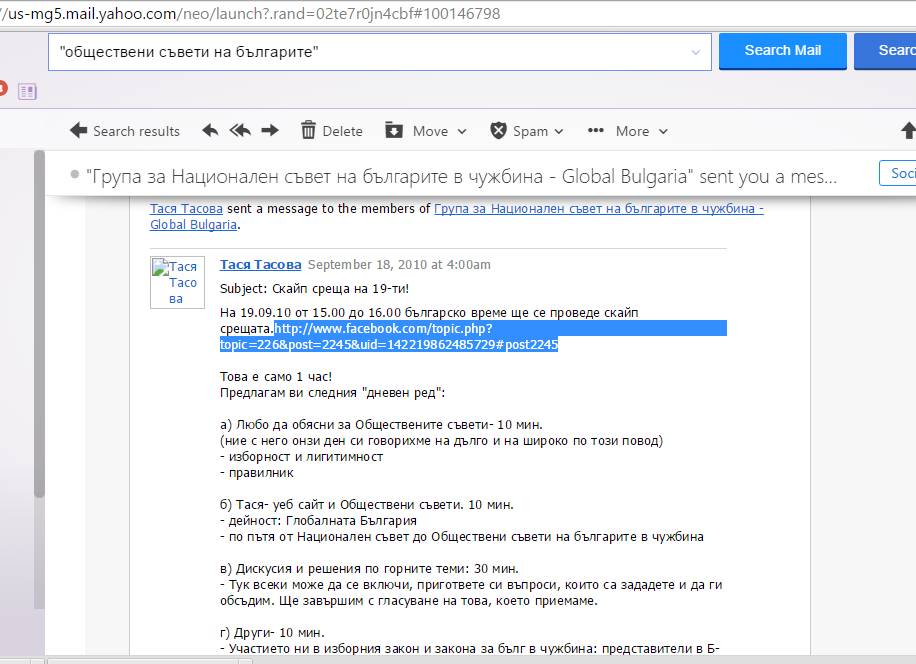Screen dimensions: 916x664
Task: Click the Reply All double-arrow icon
Action: click(240, 131)
